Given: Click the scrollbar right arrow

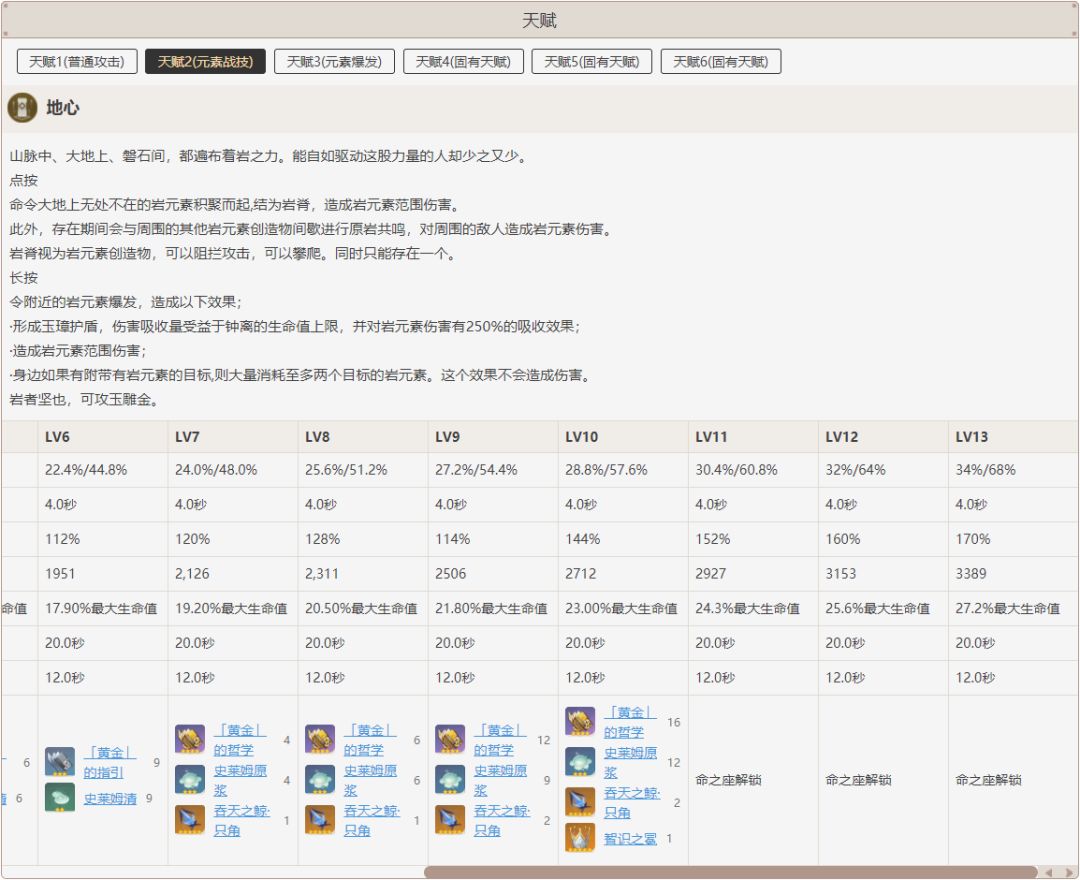Looking at the screenshot, I should coord(1069,872).
